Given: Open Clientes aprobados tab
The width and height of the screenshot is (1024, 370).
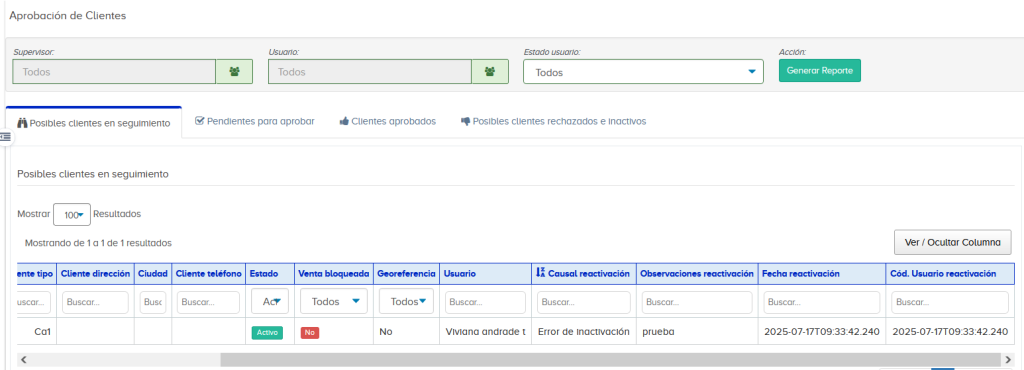Looking at the screenshot, I should [x=388, y=121].
